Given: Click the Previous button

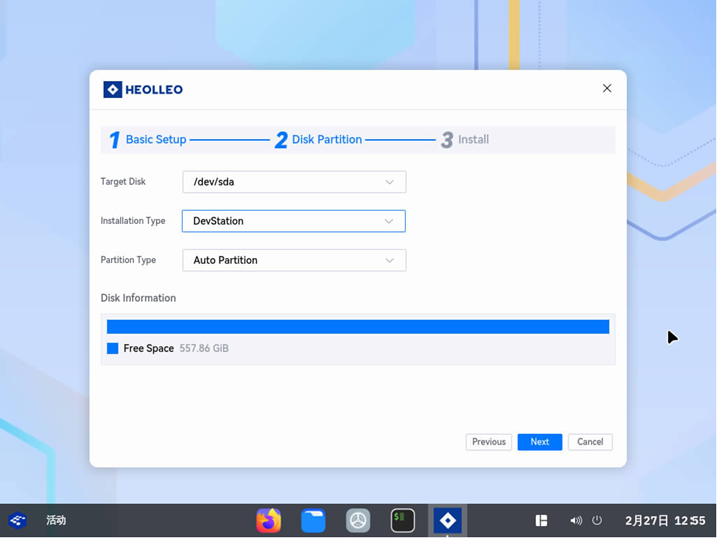Looking at the screenshot, I should [x=488, y=442].
